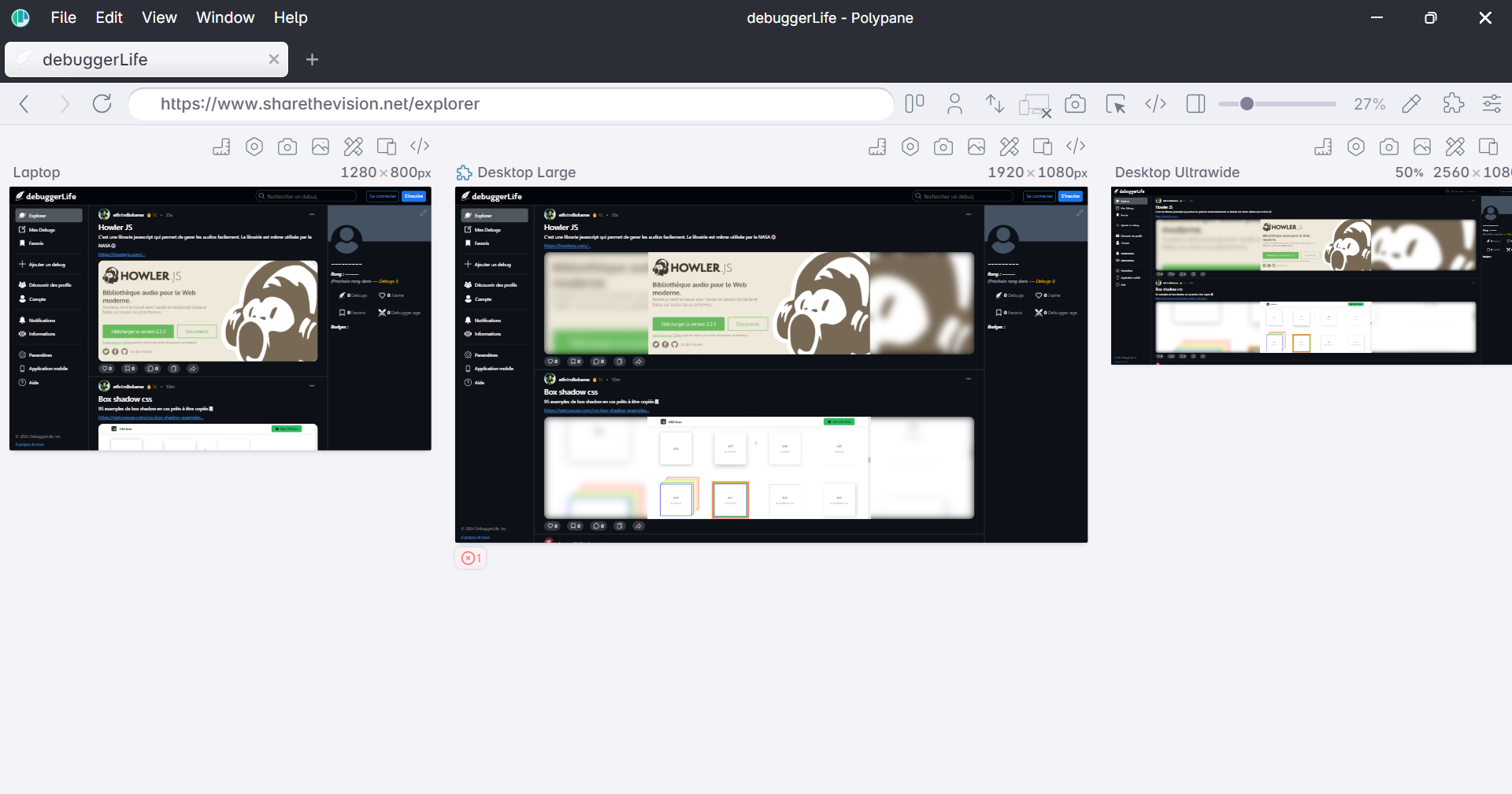Open the live edit pencil tool

point(1411,104)
